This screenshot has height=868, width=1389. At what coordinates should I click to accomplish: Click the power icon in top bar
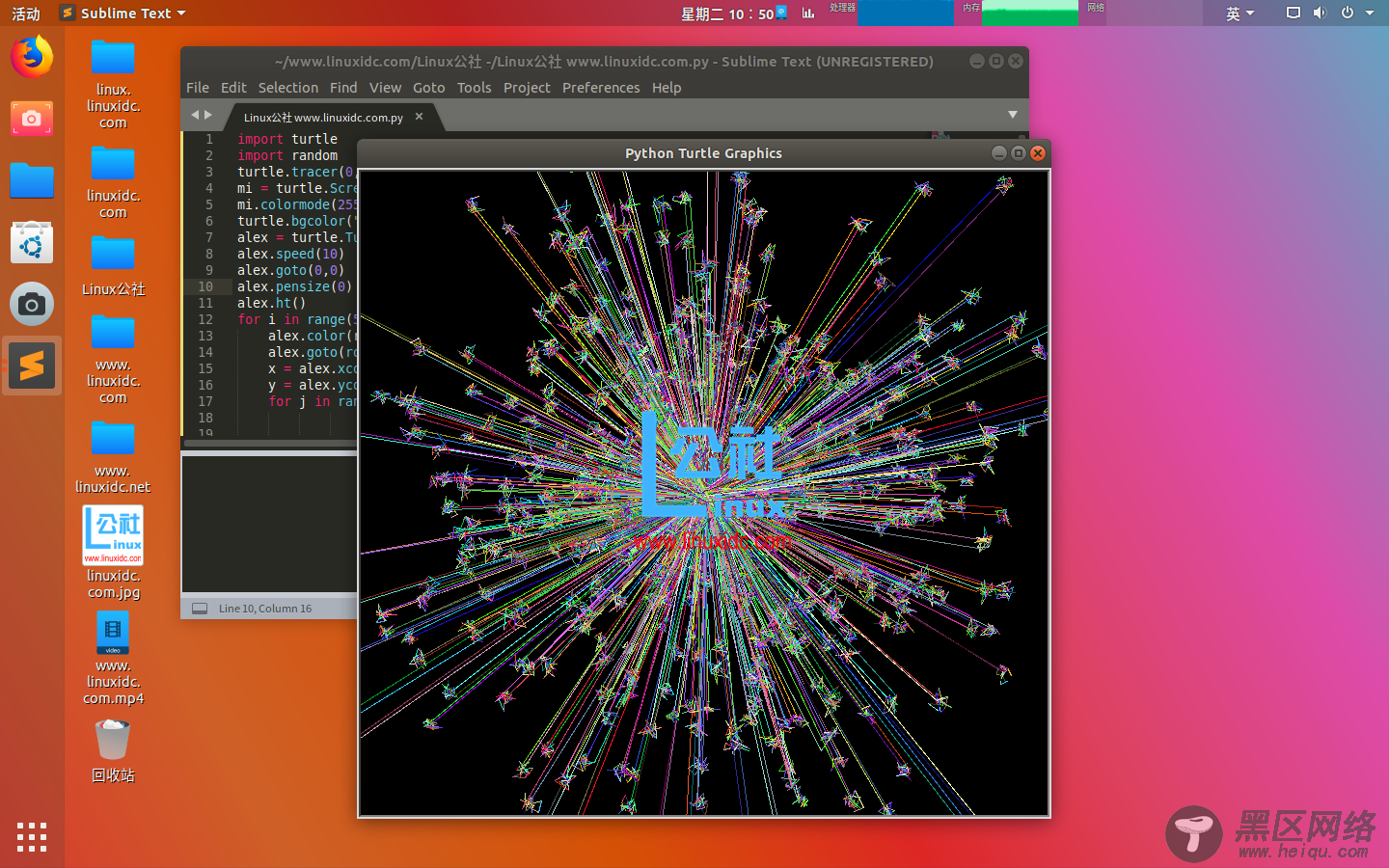1348,13
